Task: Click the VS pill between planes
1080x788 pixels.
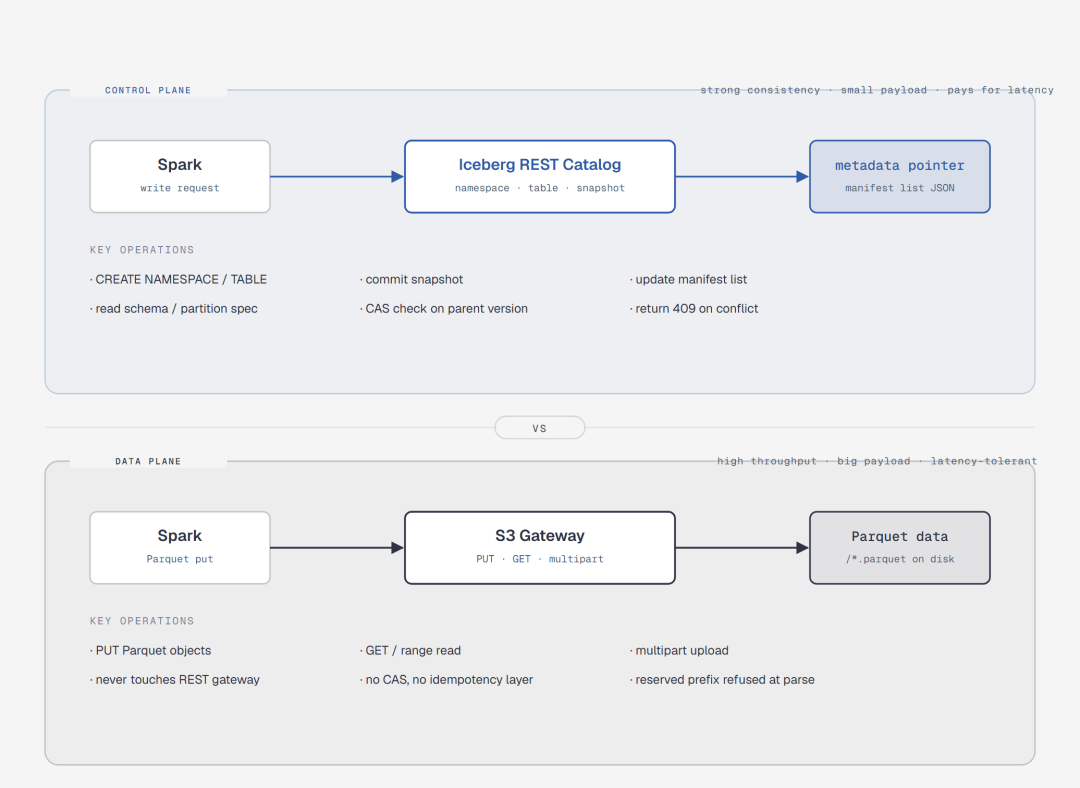Action: click(x=539, y=428)
